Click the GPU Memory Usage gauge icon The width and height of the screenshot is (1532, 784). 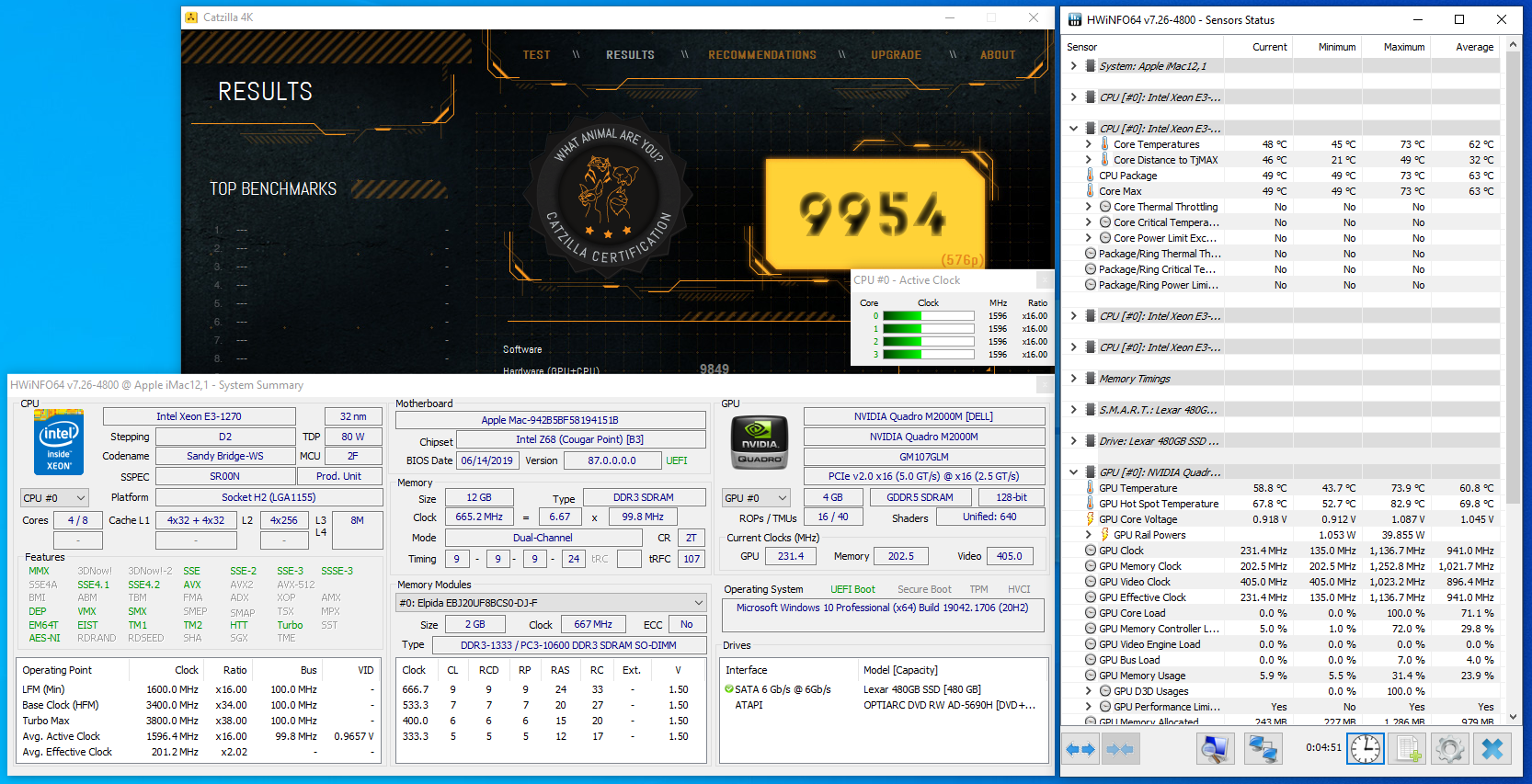[x=1090, y=676]
